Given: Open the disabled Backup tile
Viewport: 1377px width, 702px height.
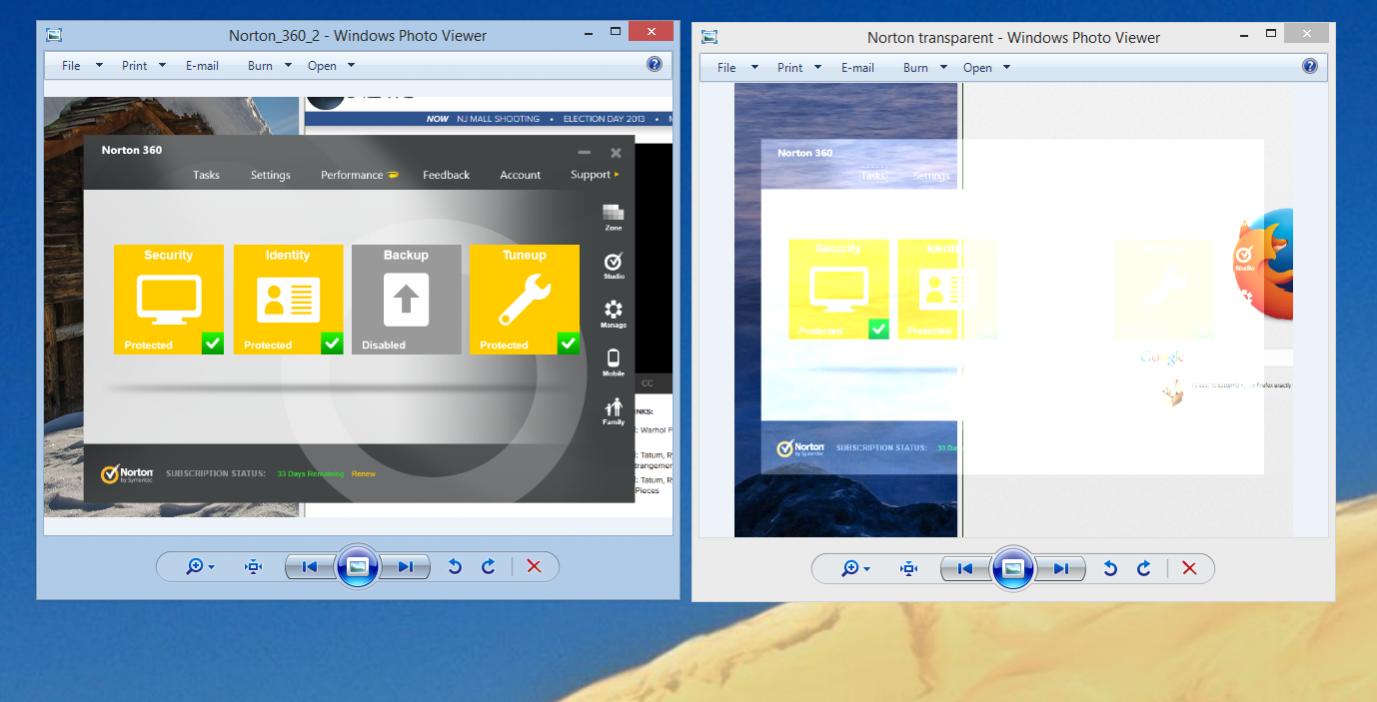Looking at the screenshot, I should (406, 299).
